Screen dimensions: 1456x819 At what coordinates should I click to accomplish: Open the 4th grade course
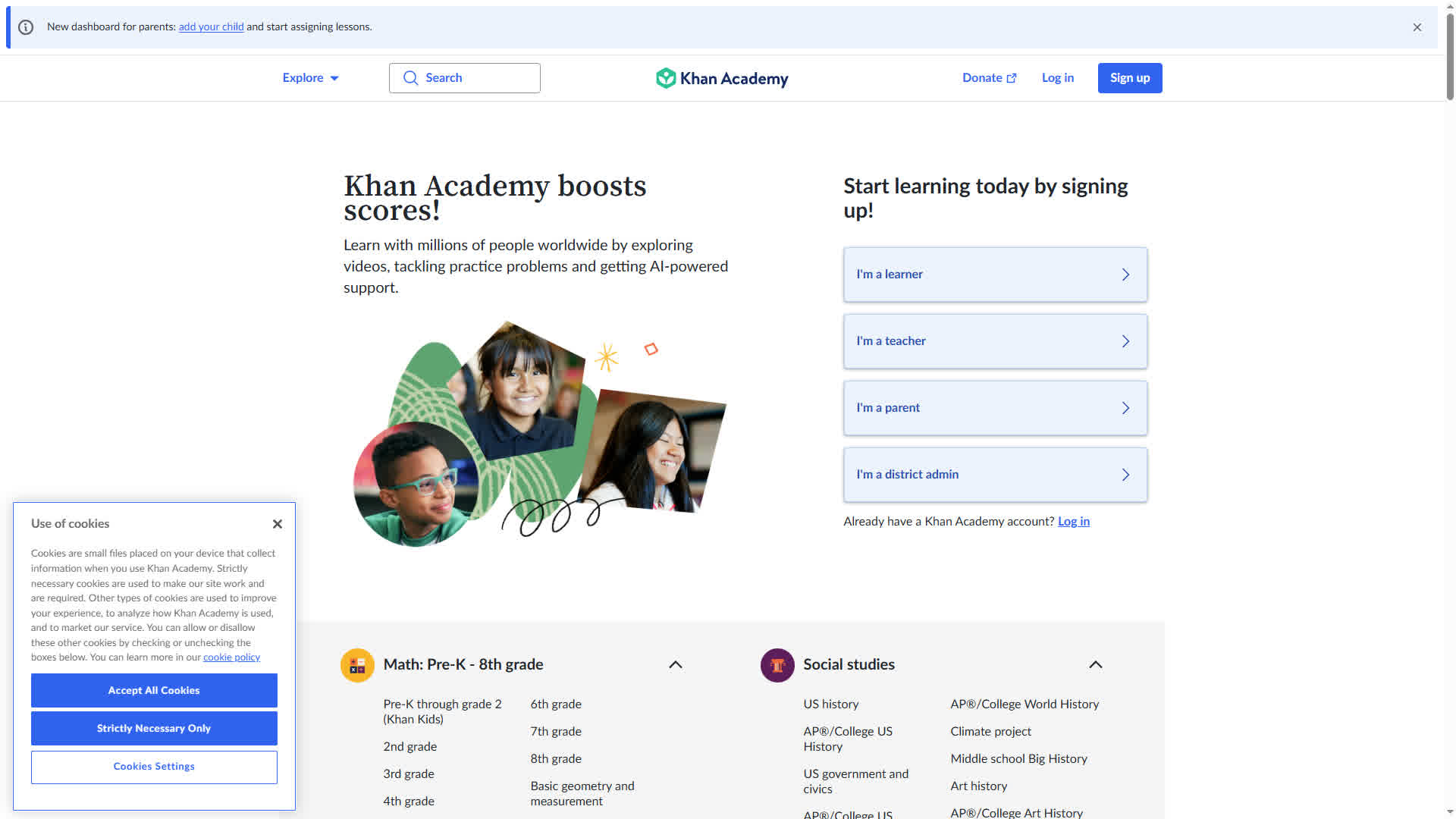point(409,802)
